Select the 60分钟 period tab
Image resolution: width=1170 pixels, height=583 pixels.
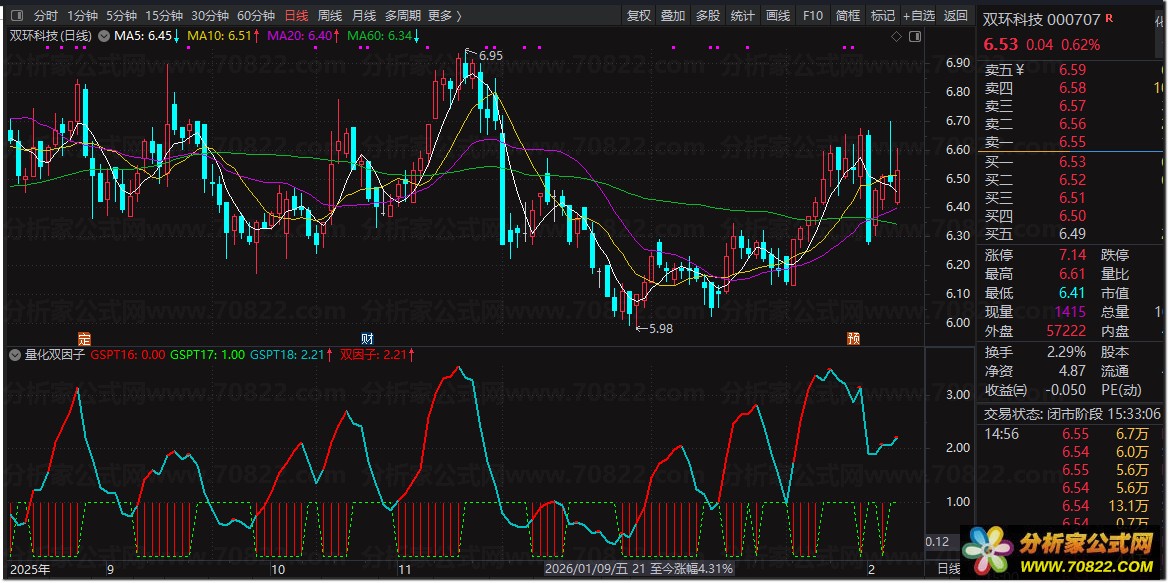click(x=256, y=16)
